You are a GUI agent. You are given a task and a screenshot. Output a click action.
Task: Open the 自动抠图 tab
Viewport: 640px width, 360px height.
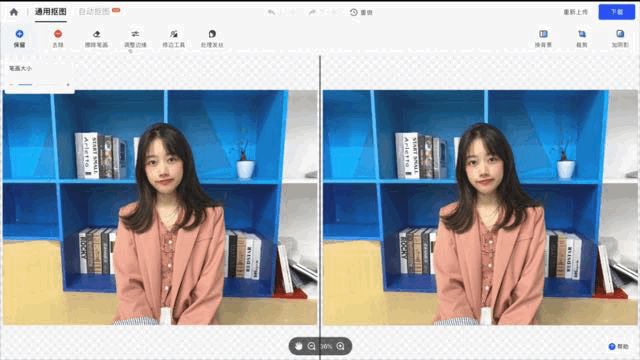point(94,12)
